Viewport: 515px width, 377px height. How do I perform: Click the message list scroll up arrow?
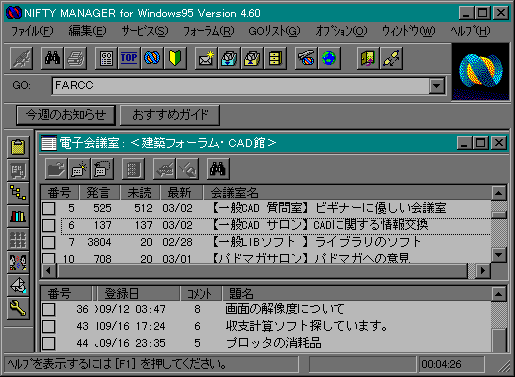pos(499,294)
